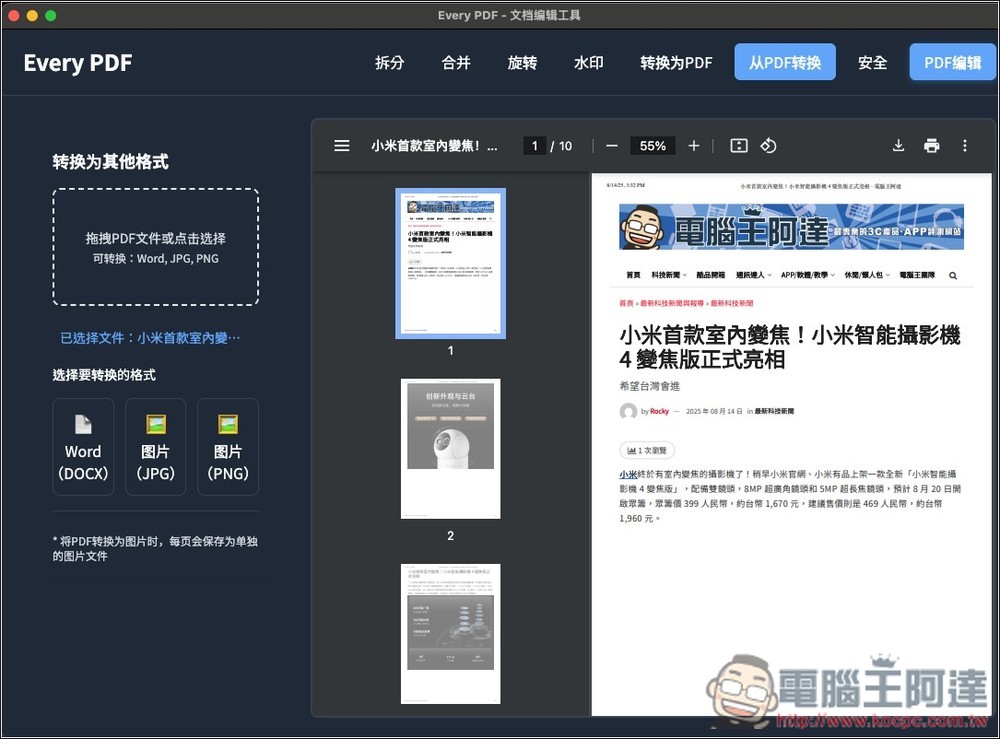This screenshot has height=739, width=1000.
Task: Open the 拆分 tab
Action: (x=390, y=62)
